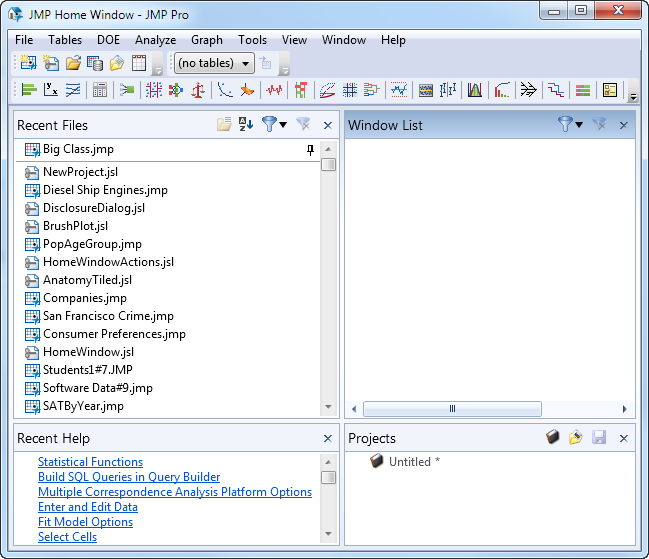This screenshot has width=649, height=559.
Task: Click the converging arrows toolbar icon
Action: click(x=529, y=89)
